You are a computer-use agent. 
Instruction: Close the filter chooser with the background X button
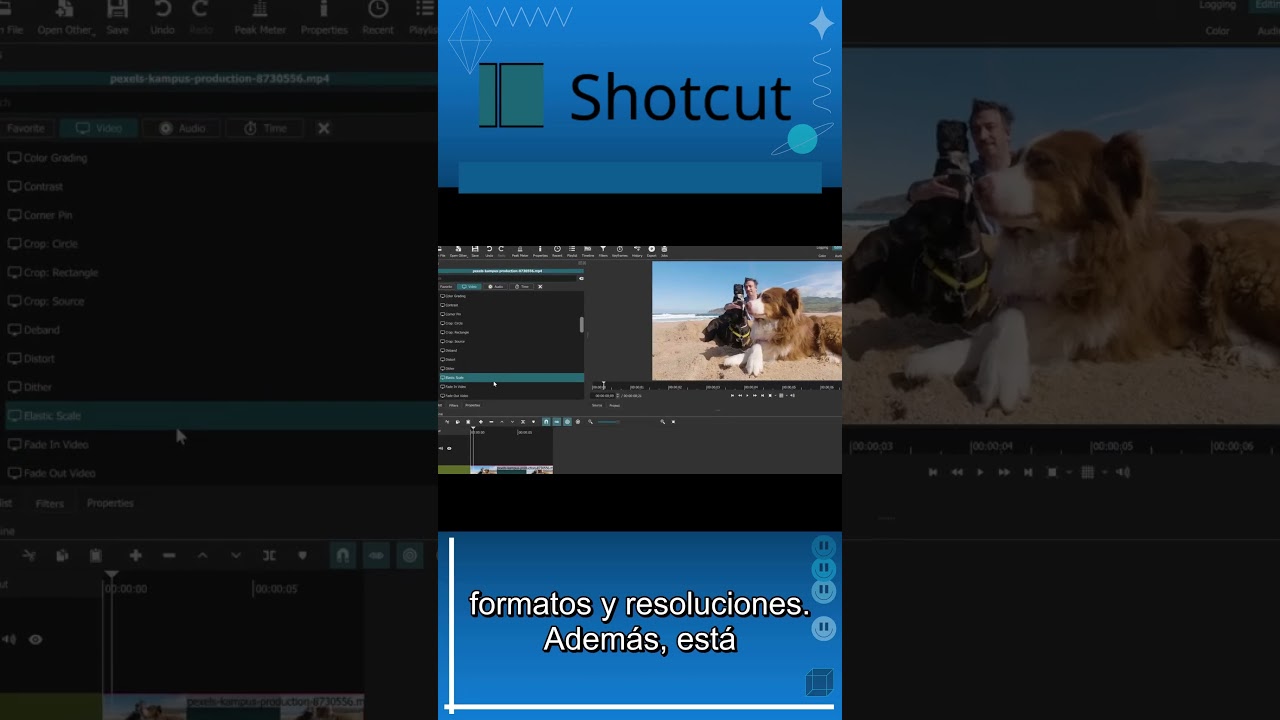(x=323, y=128)
